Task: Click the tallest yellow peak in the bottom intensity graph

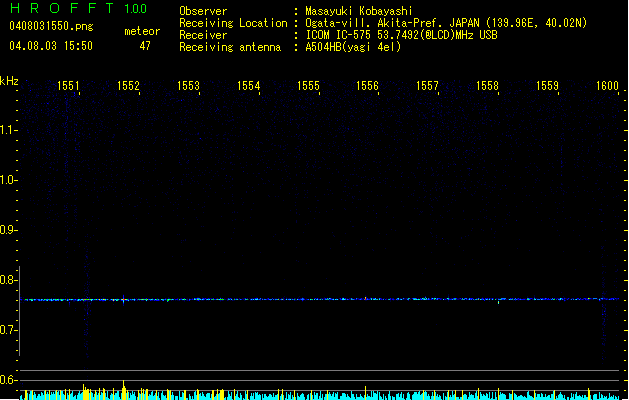Action: click(124, 390)
